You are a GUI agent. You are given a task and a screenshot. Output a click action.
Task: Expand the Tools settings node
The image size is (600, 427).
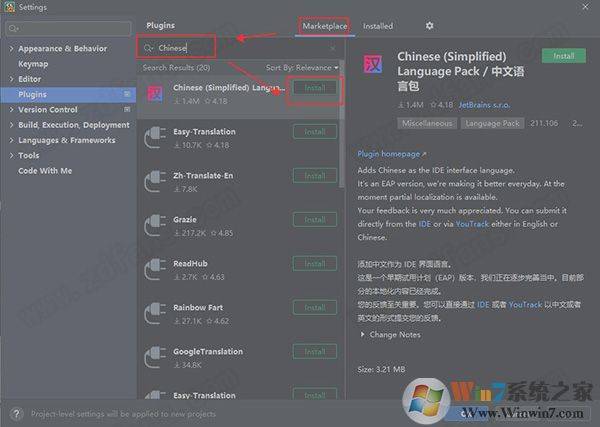[11, 156]
